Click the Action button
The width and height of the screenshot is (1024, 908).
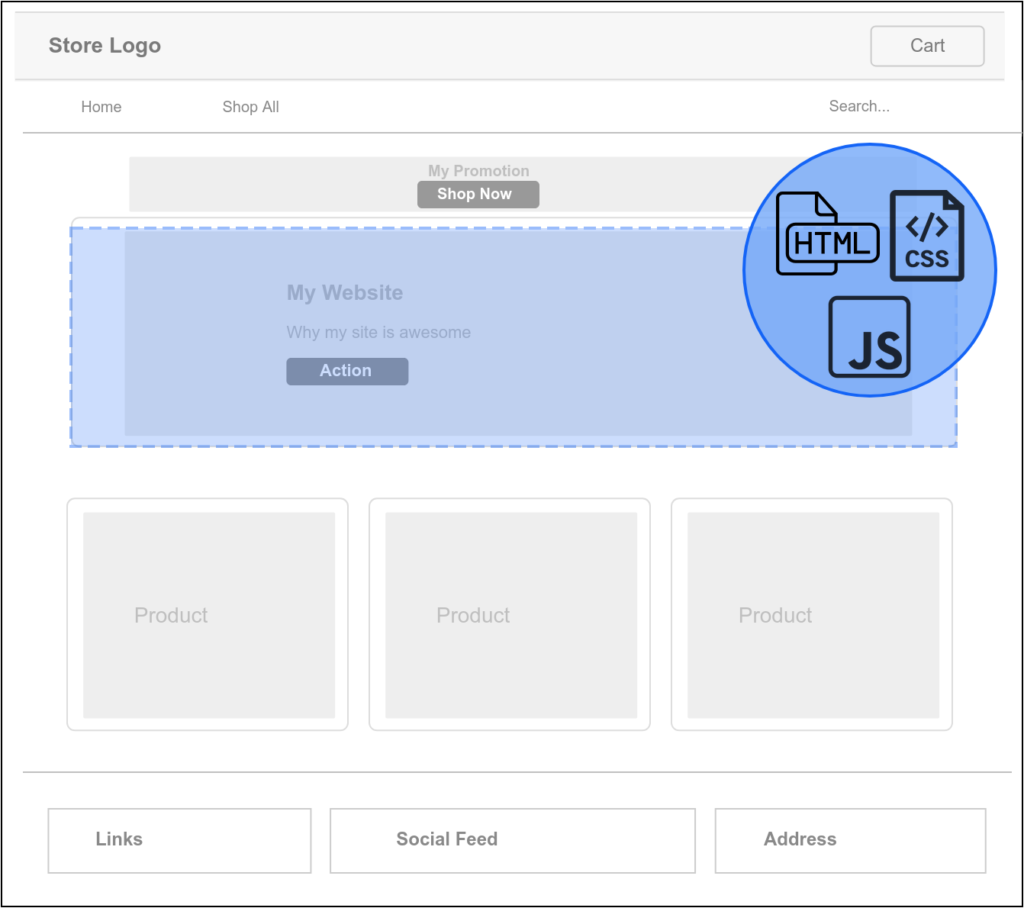pyautogui.click(x=347, y=371)
